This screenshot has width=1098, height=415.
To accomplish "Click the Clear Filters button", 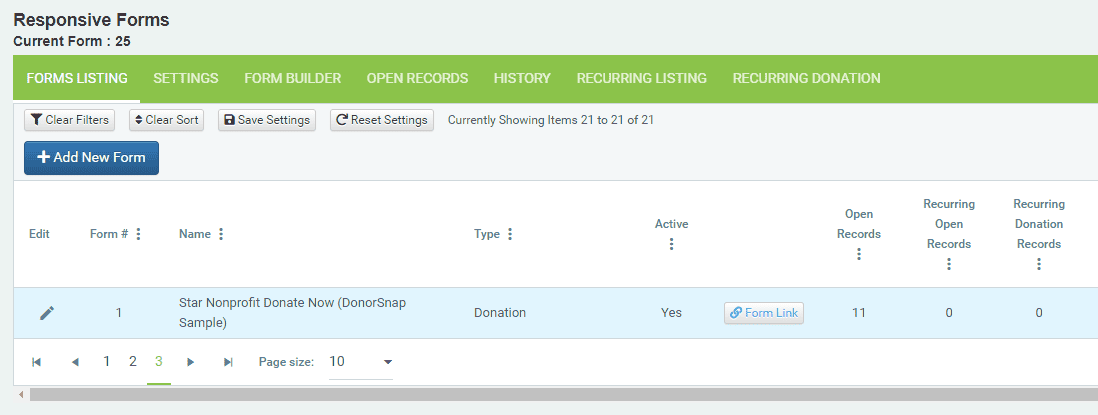I will point(69,120).
